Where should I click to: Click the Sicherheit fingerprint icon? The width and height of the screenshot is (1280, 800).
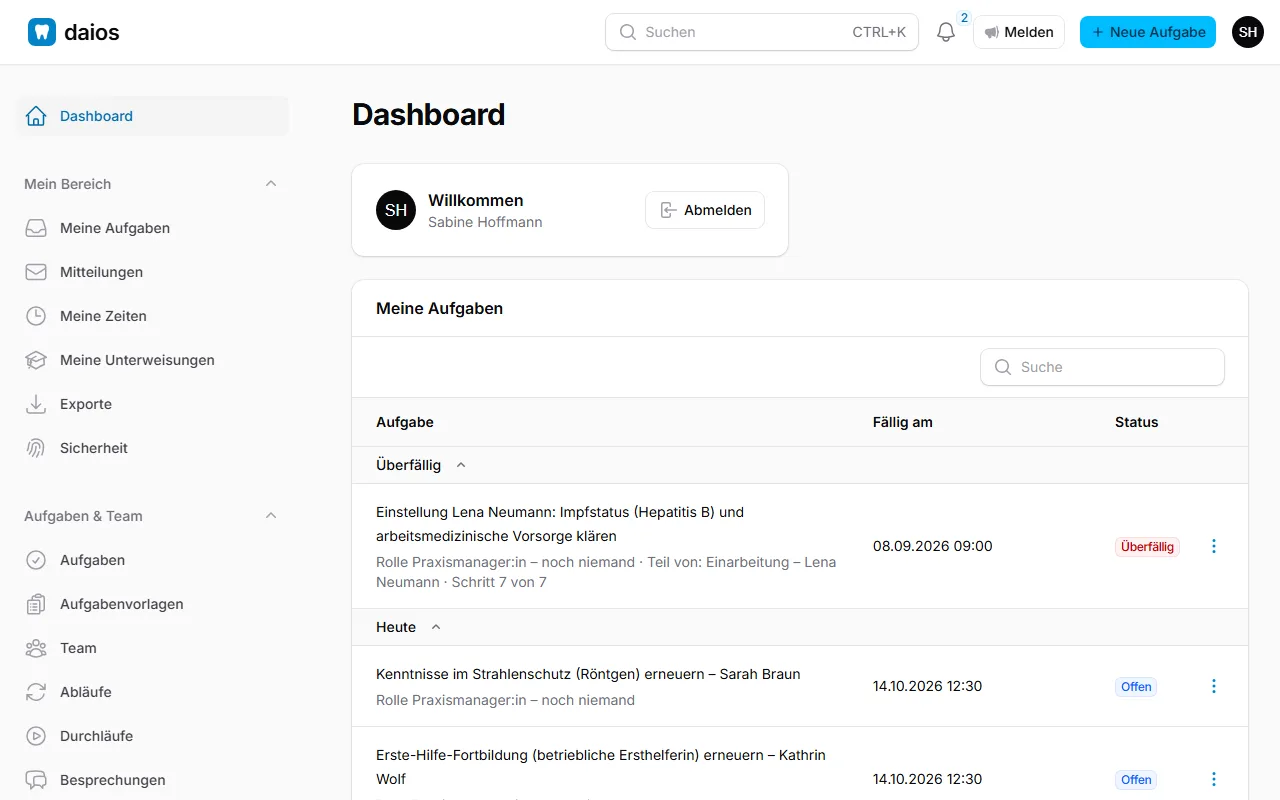pyautogui.click(x=36, y=448)
